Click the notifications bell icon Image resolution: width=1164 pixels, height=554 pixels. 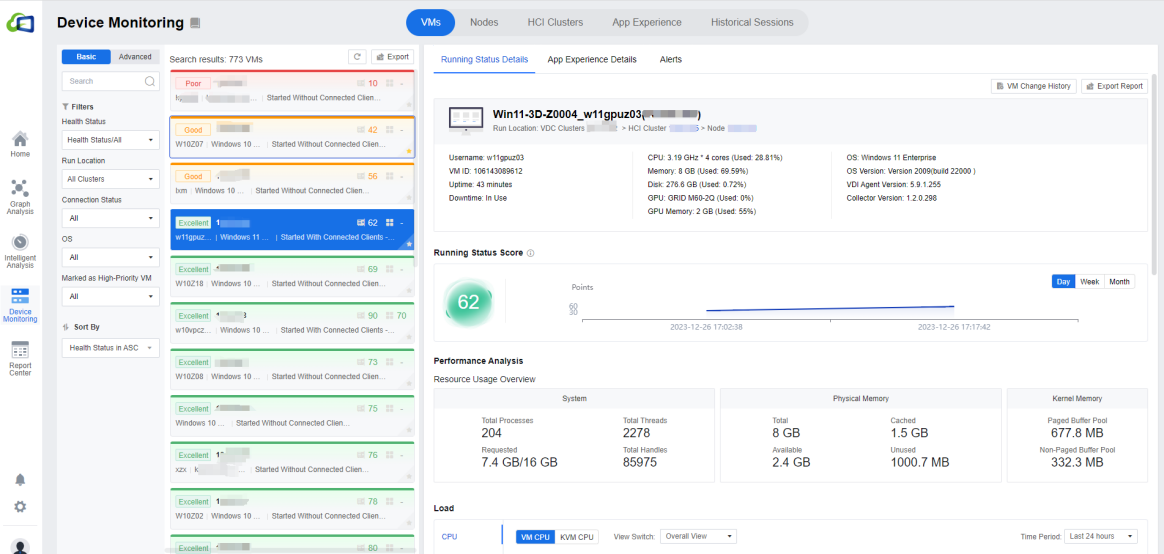[x=20, y=480]
